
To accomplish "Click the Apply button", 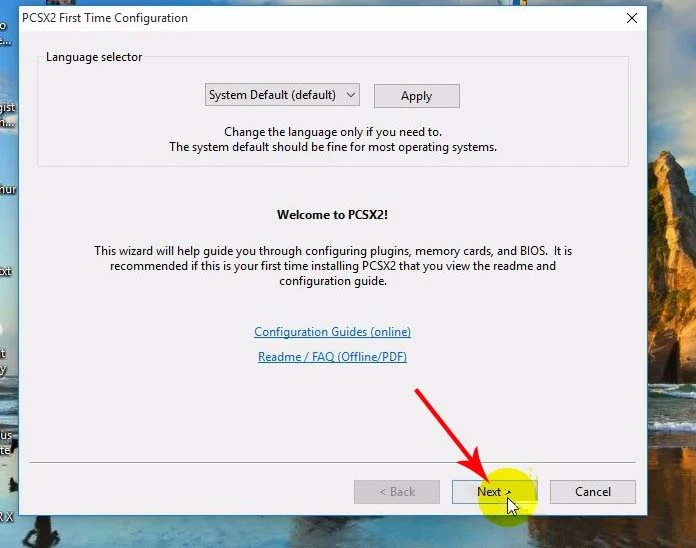I will [416, 96].
